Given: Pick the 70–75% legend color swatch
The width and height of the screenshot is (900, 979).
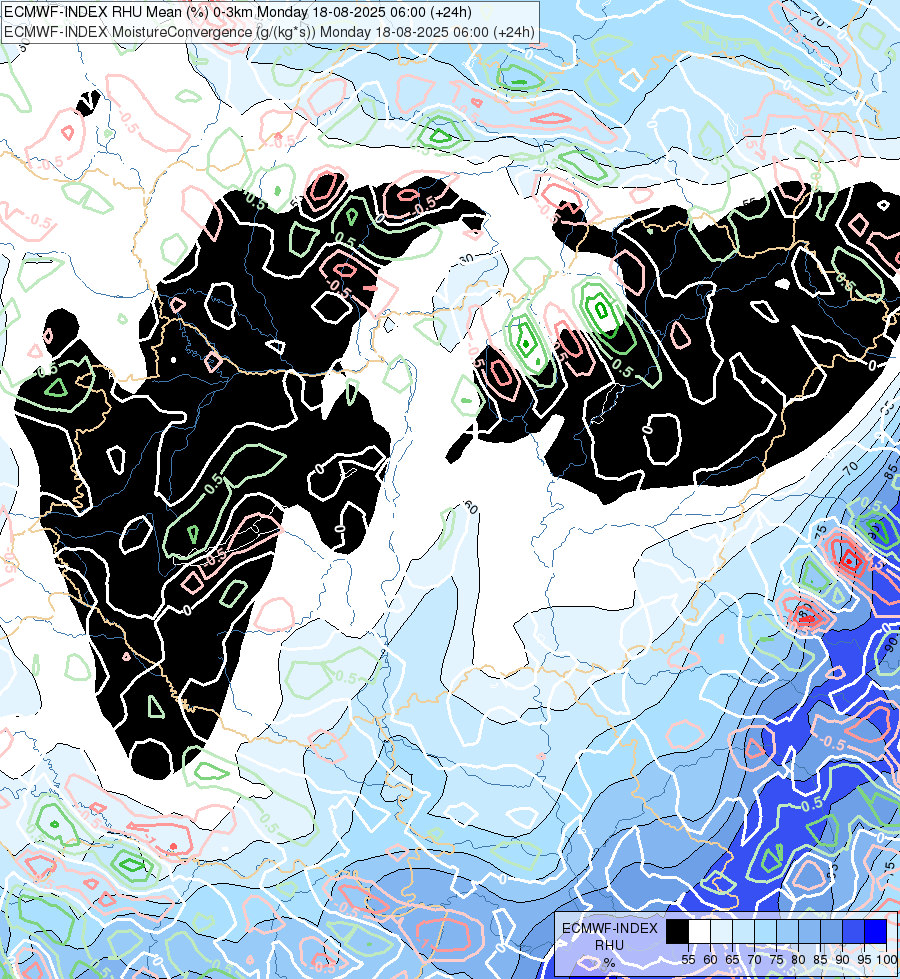Looking at the screenshot, I should pyautogui.click(x=765, y=931).
